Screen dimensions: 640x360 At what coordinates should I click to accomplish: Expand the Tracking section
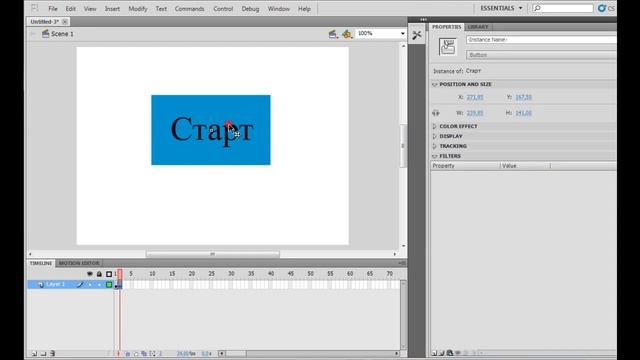click(434, 146)
